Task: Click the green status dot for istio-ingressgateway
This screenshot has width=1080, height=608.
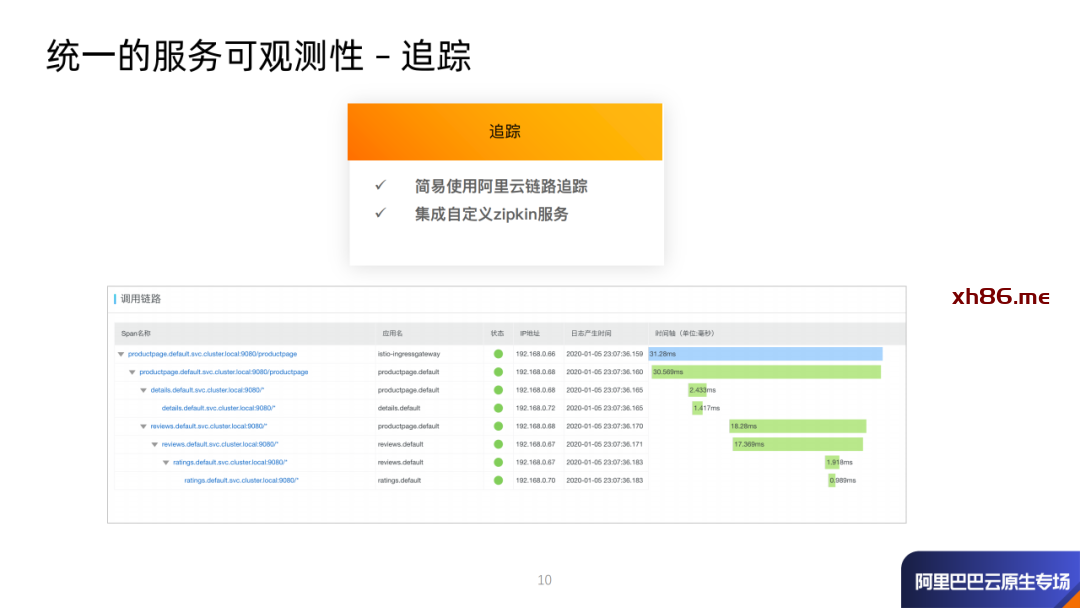Action: [498, 354]
